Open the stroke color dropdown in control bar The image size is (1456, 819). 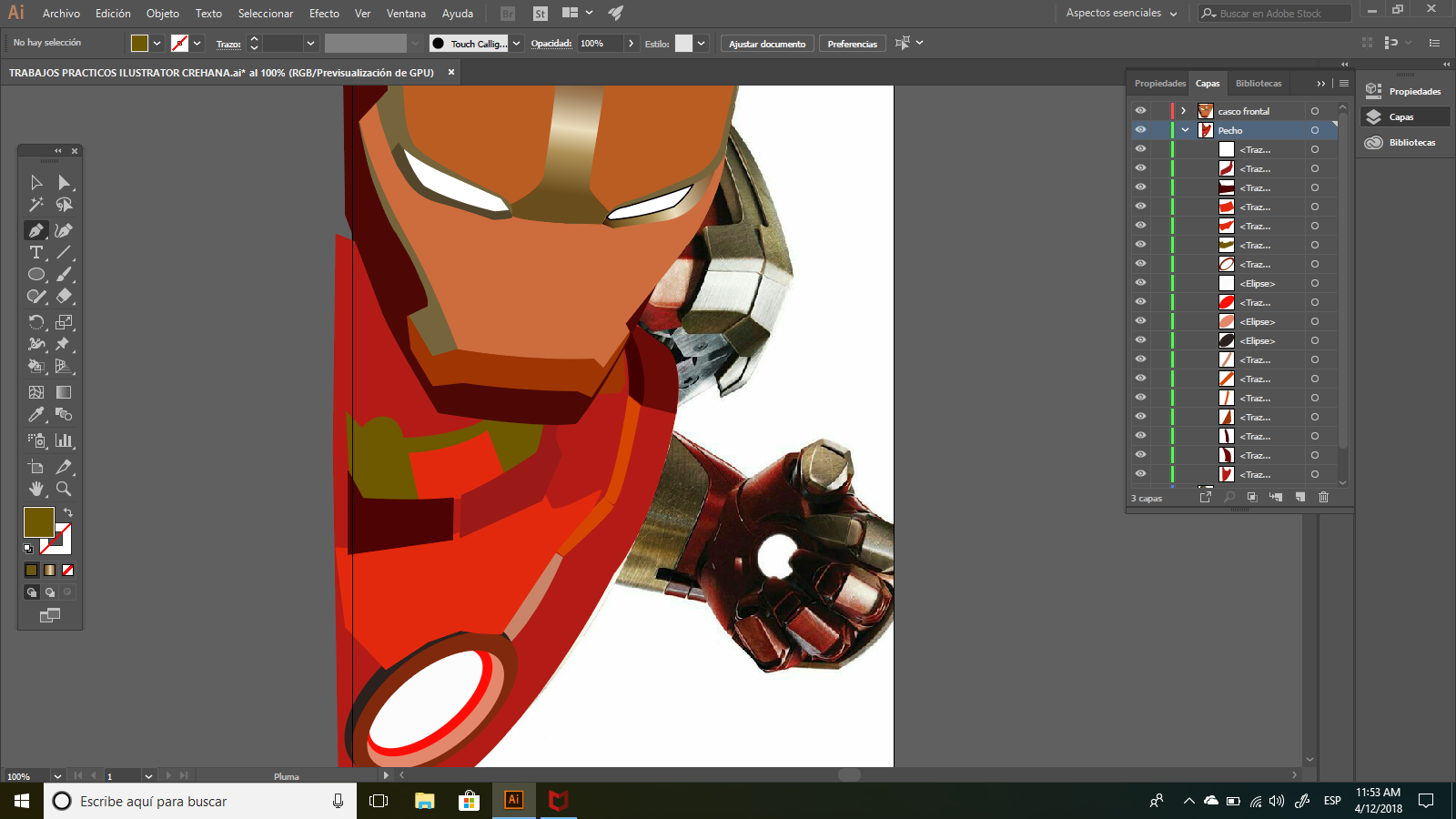click(x=197, y=43)
